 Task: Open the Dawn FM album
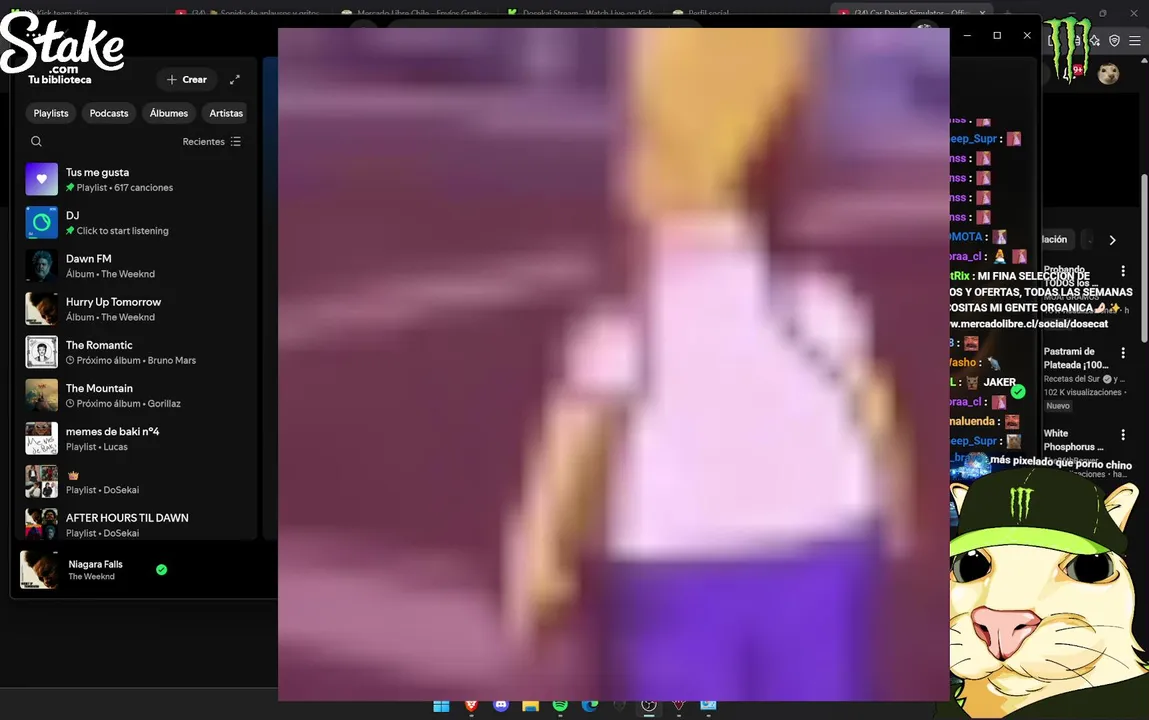(x=136, y=266)
